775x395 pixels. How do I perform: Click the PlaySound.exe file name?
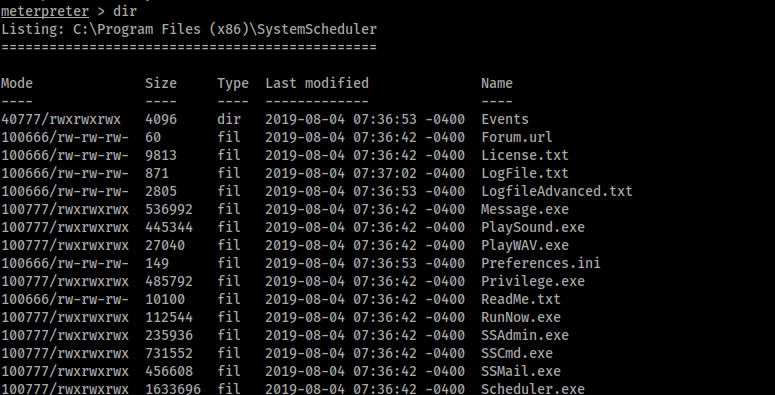point(533,227)
